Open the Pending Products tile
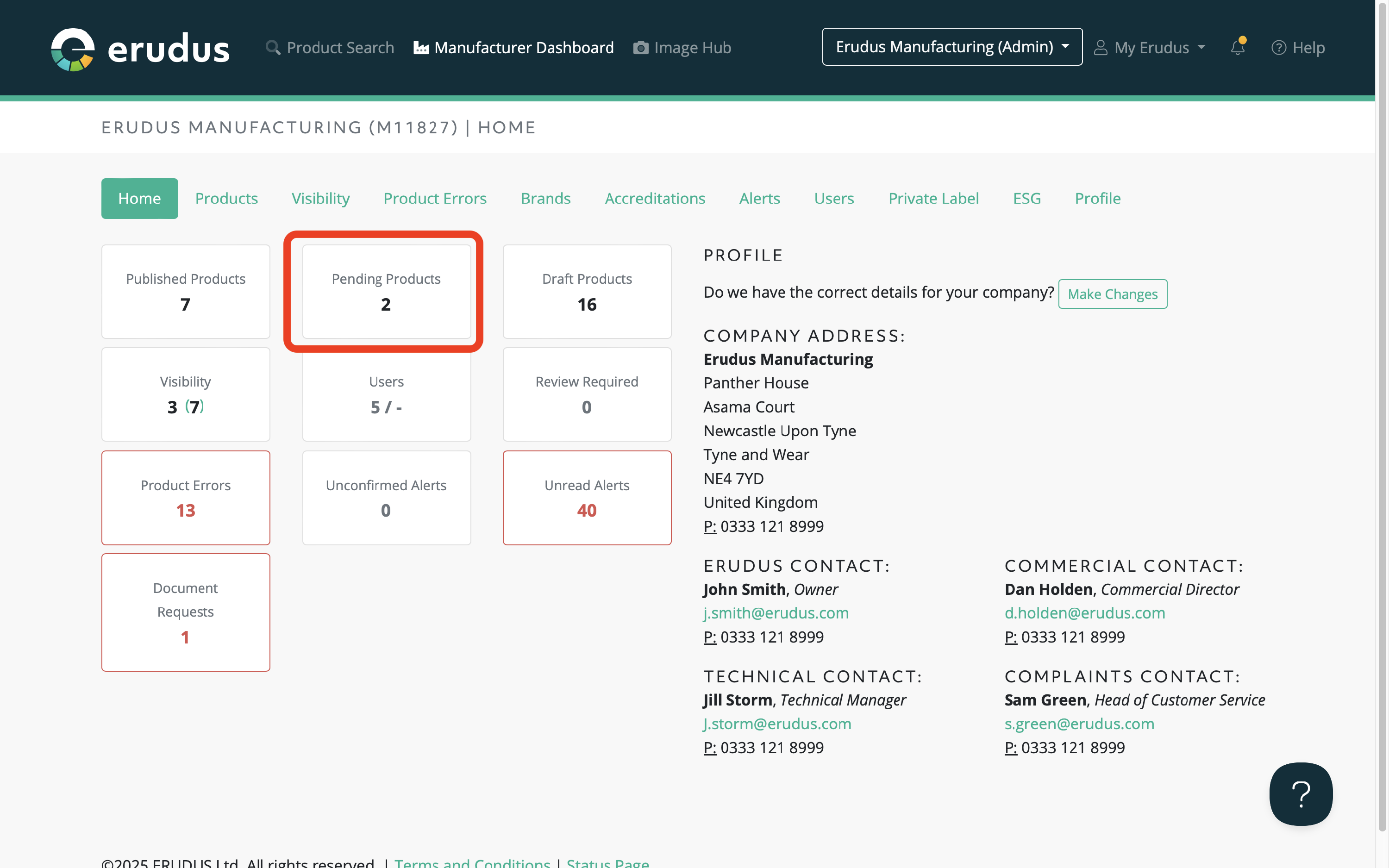The height and width of the screenshot is (868, 1389). click(x=386, y=292)
